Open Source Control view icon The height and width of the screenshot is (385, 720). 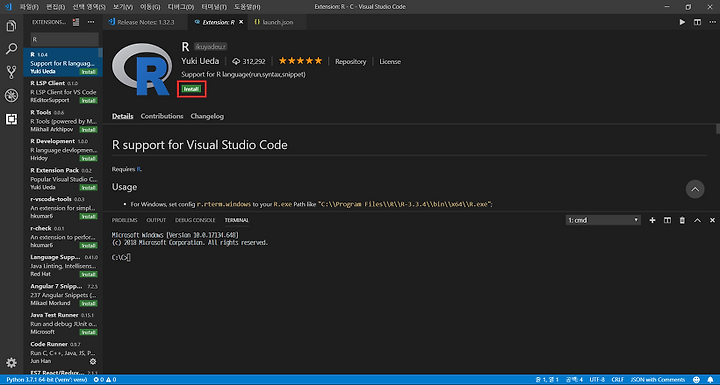click(11, 72)
